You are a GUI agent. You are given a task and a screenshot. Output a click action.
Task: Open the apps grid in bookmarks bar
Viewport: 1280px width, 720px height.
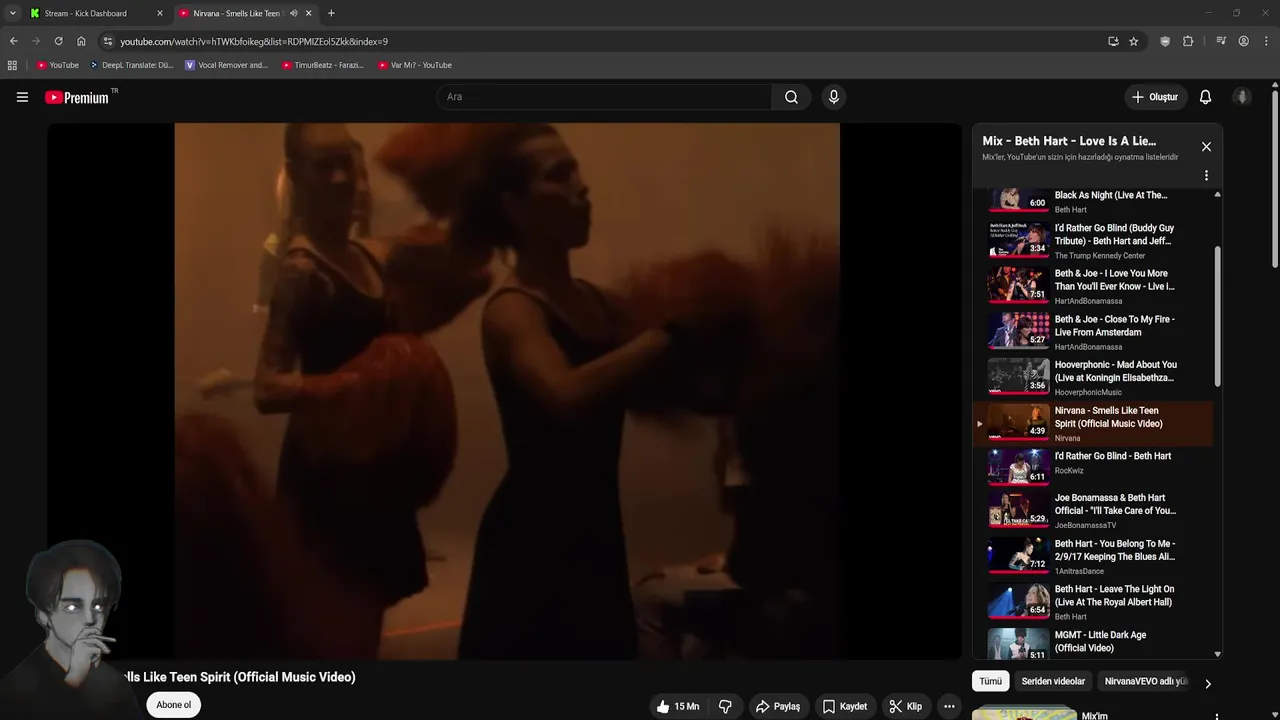[x=12, y=65]
